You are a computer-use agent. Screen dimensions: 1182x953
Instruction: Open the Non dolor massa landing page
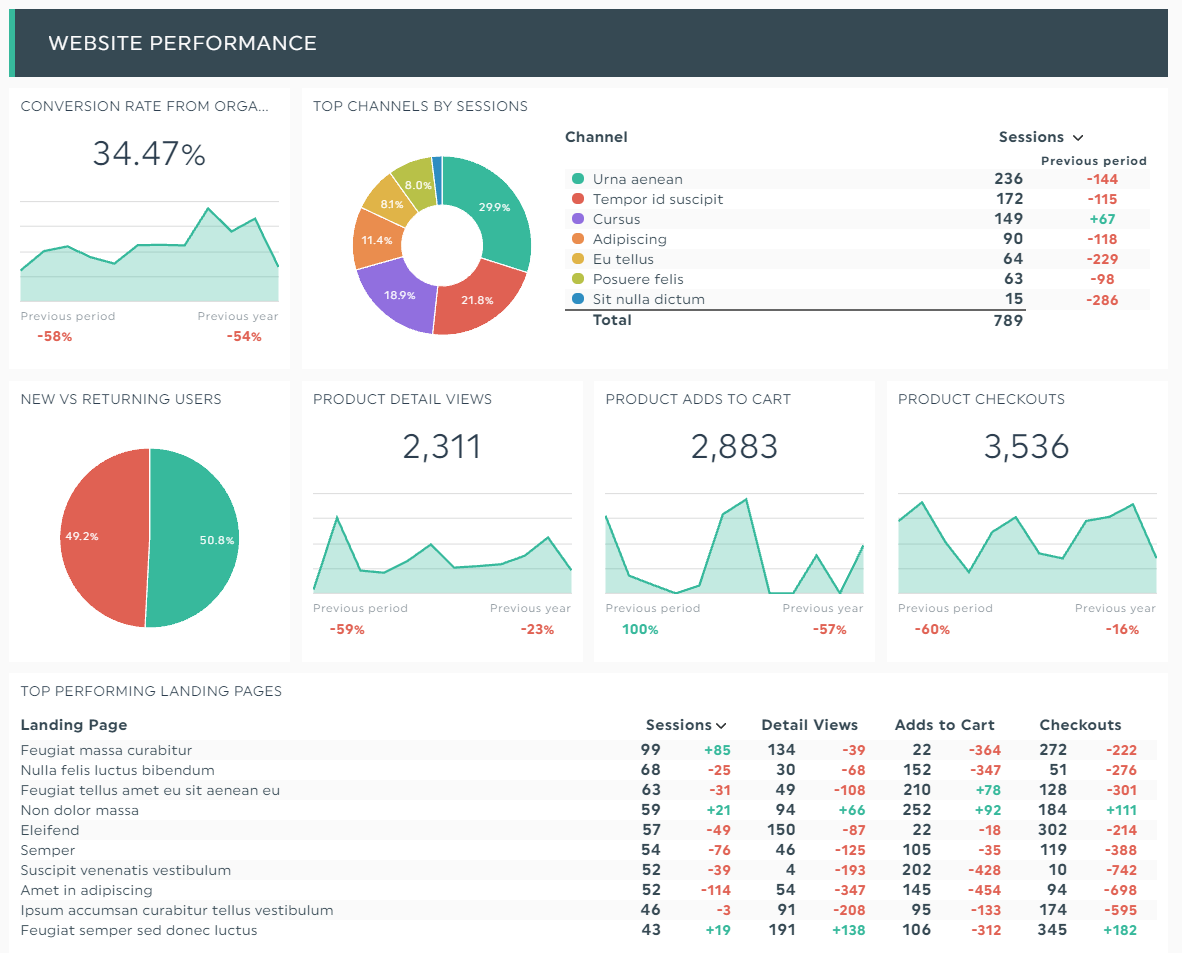click(80, 810)
